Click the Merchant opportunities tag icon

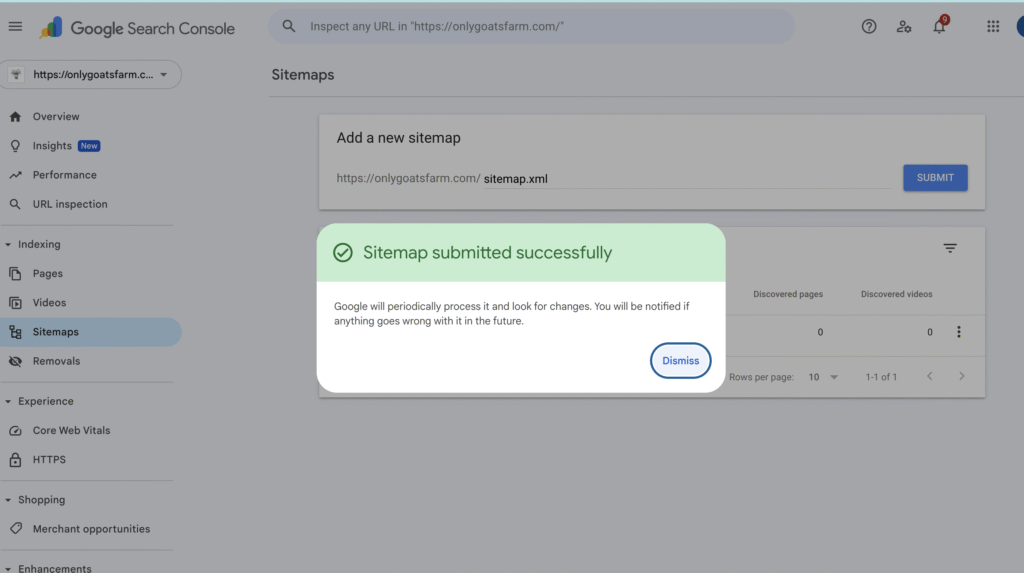[16, 529]
